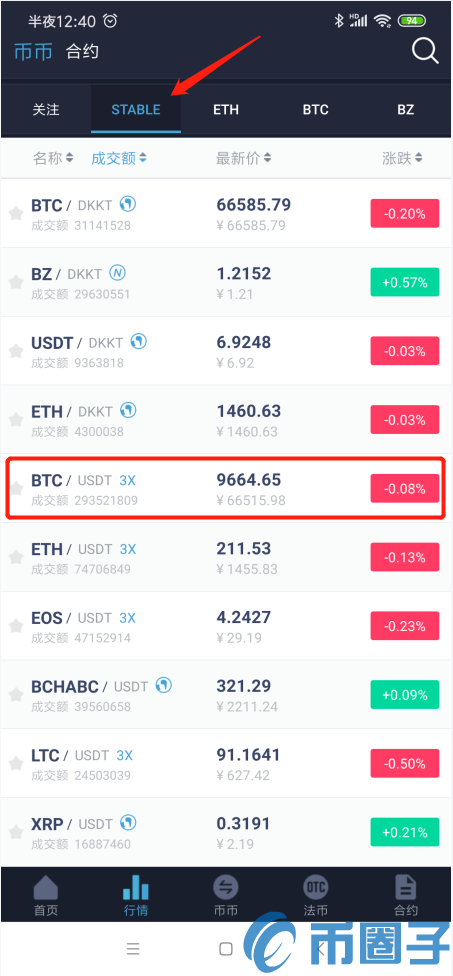453x976 pixels.
Task: Open the 合约 contract document icon
Action: coord(406,888)
